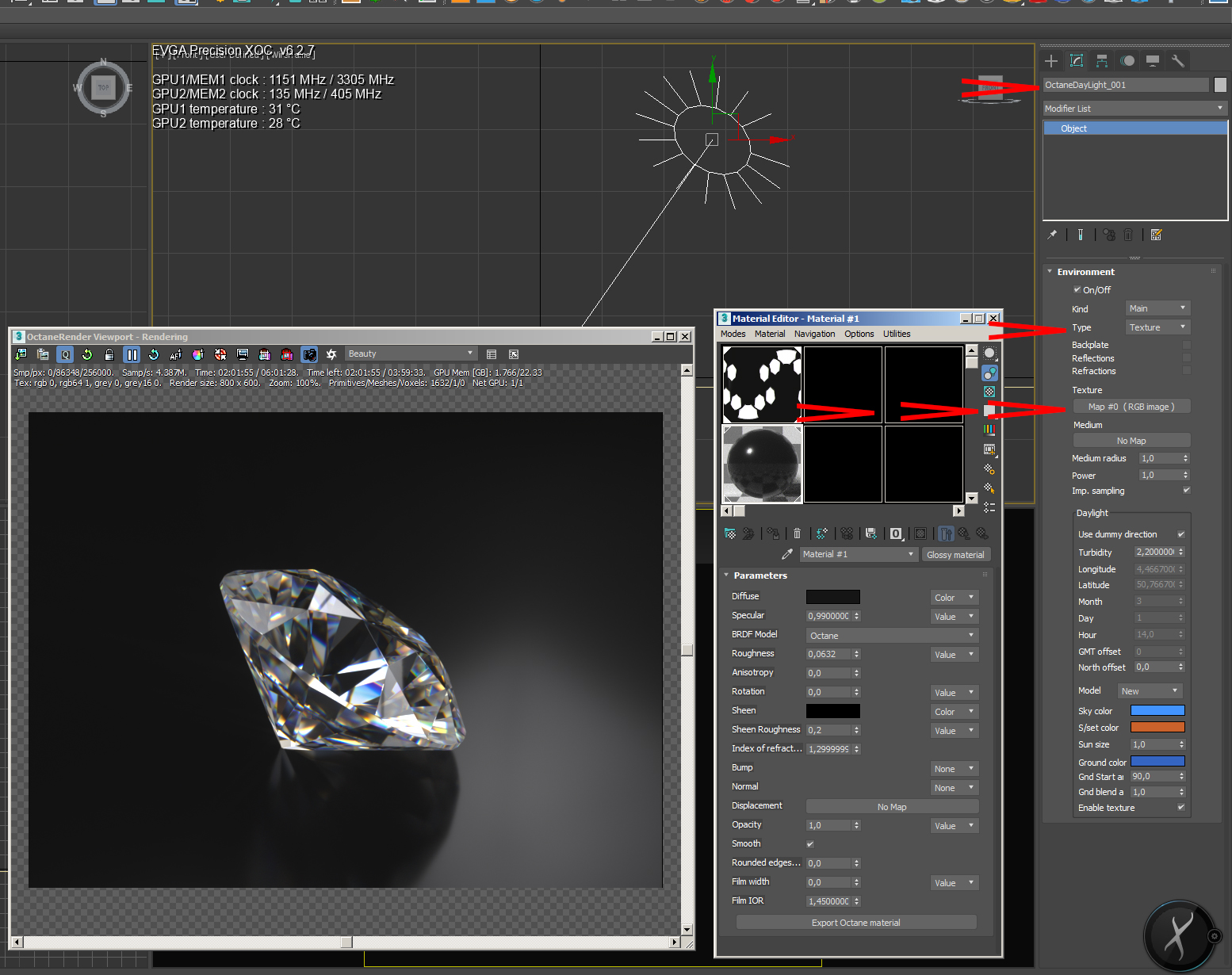This screenshot has width=1232, height=975.
Task: Toggle Use dummy direction checkbox
Action: [x=1181, y=534]
